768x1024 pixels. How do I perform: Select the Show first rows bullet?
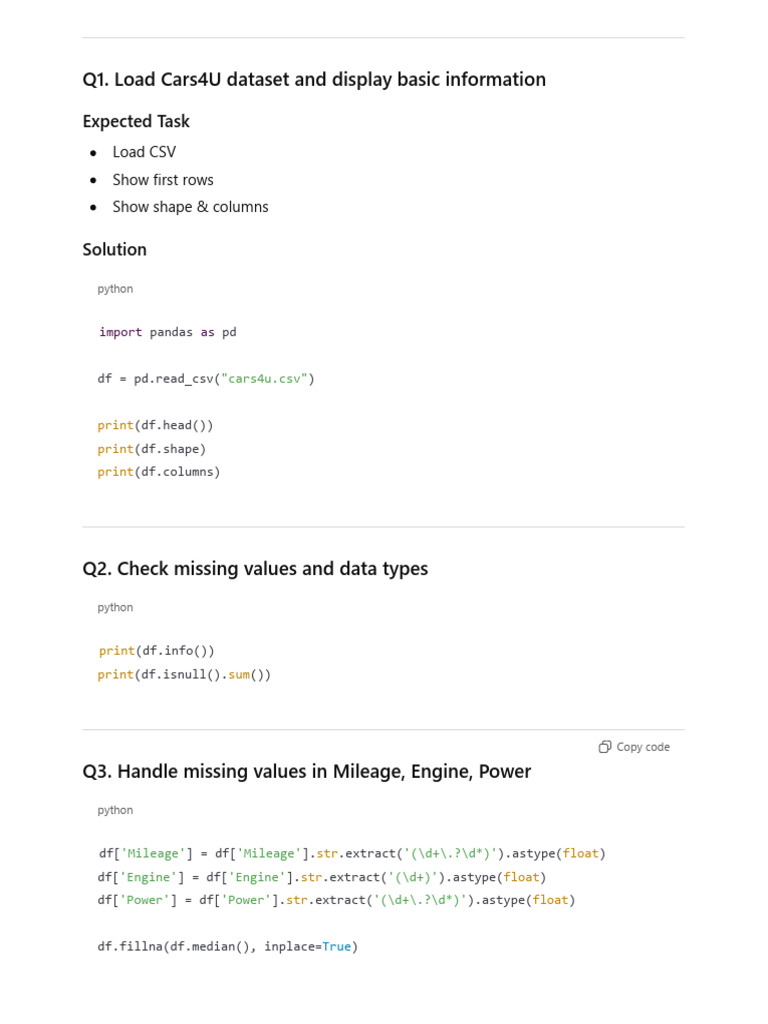coord(163,180)
